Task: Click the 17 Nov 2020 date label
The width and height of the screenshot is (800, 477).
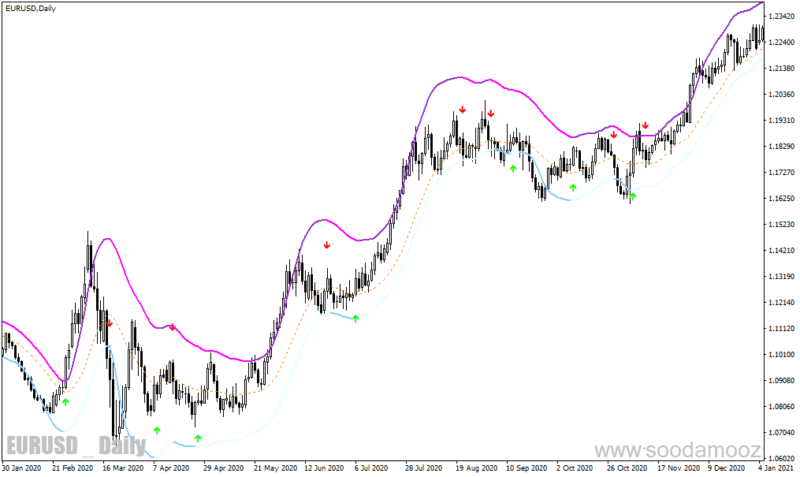Action: point(679,468)
